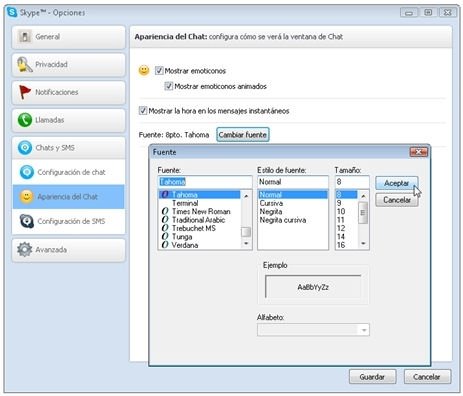Select Verdana font

point(200,245)
